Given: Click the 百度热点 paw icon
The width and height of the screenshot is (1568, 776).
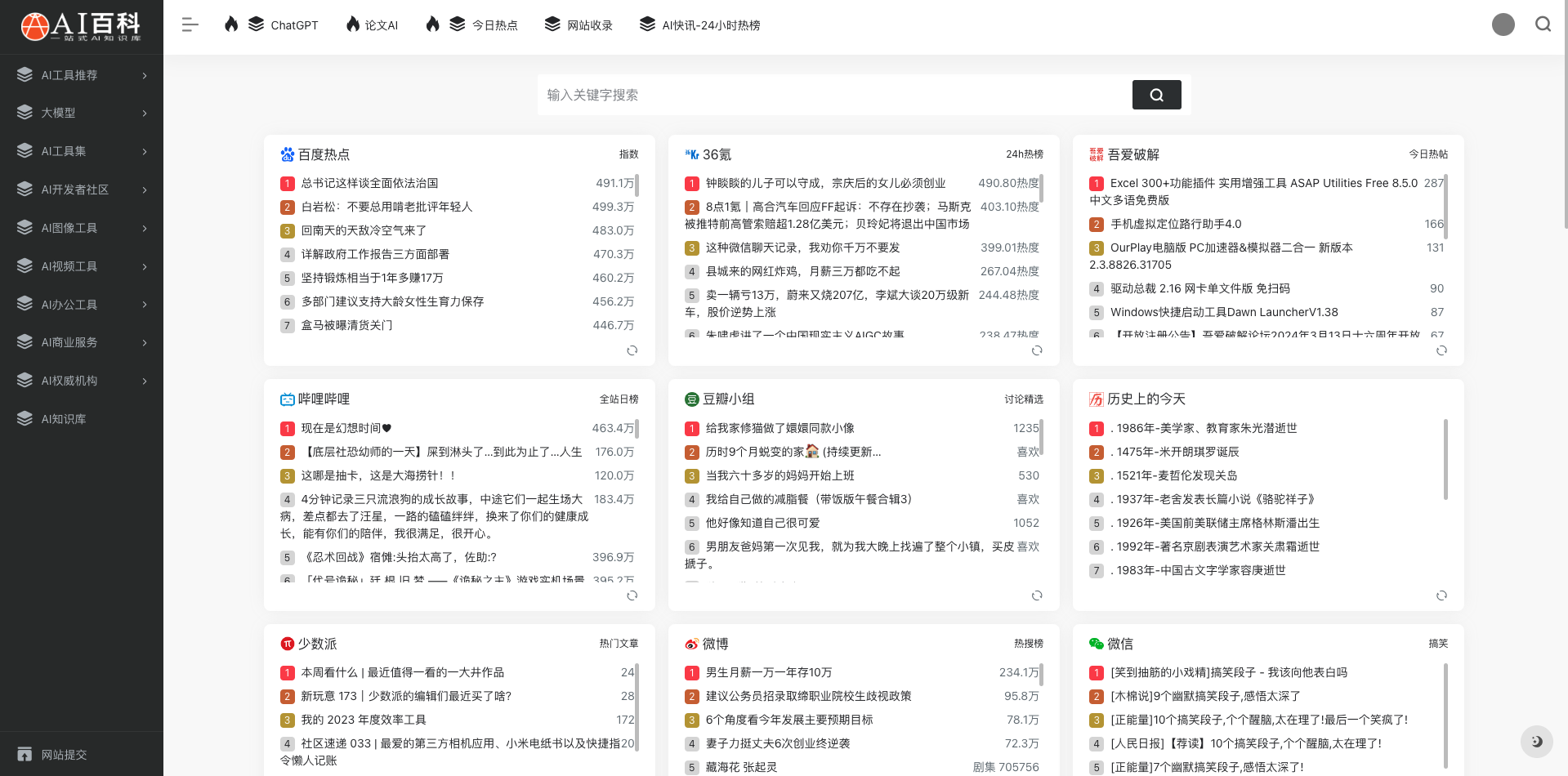Looking at the screenshot, I should pyautogui.click(x=287, y=154).
